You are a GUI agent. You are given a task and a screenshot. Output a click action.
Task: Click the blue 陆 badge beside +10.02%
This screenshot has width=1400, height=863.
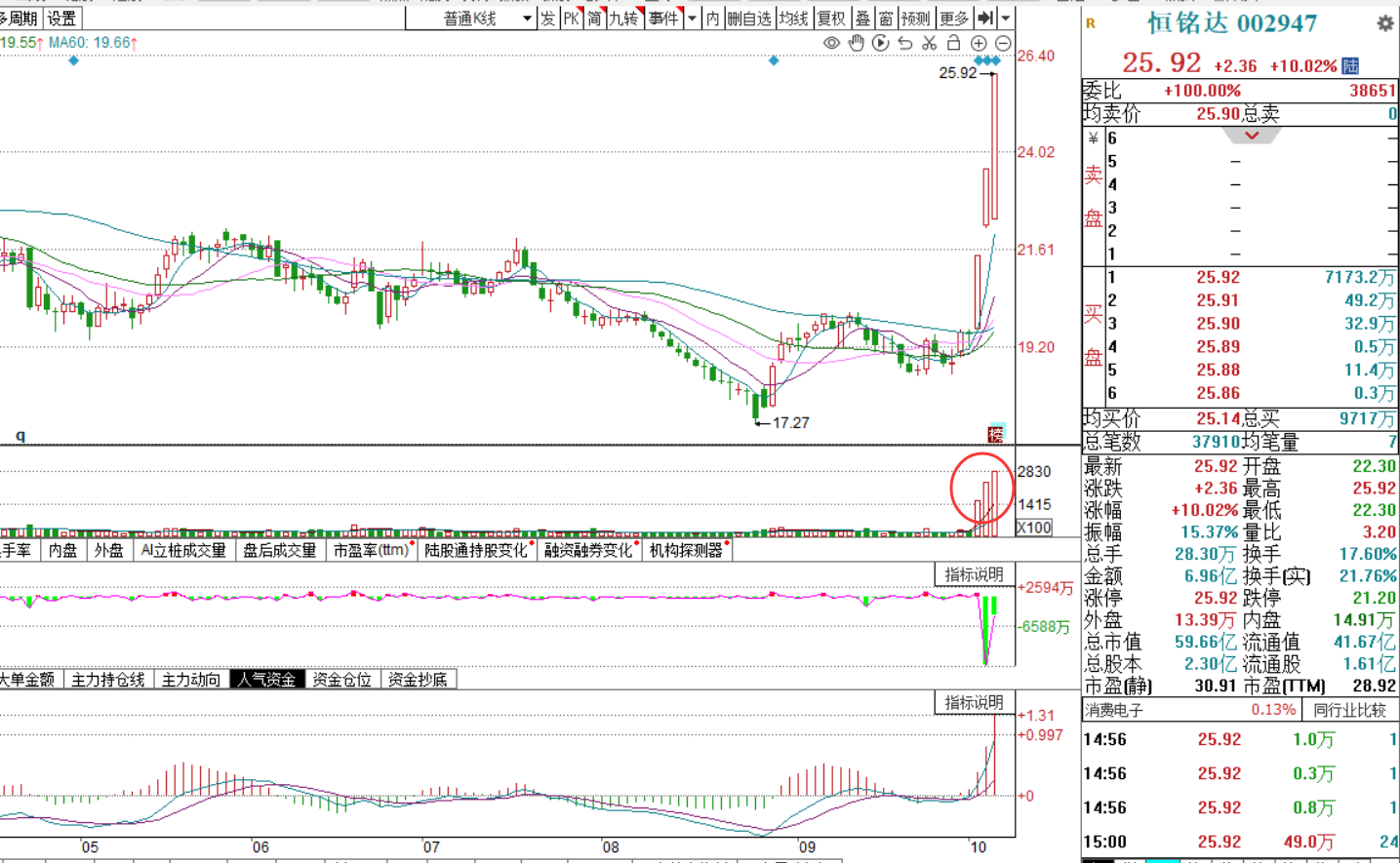click(1350, 65)
